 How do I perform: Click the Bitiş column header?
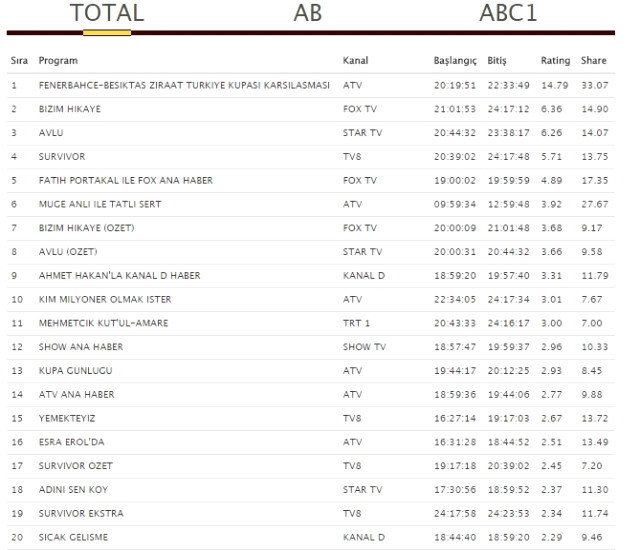pyautogui.click(x=497, y=61)
